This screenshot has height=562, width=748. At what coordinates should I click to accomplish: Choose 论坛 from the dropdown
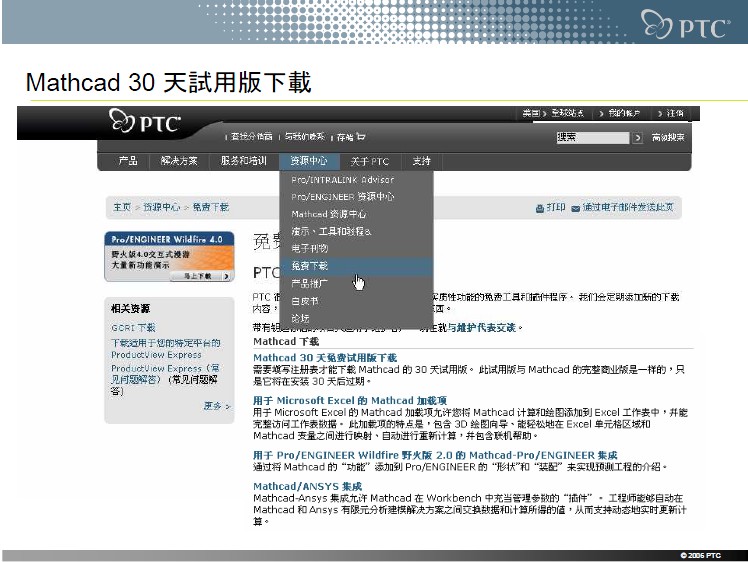coord(300,318)
